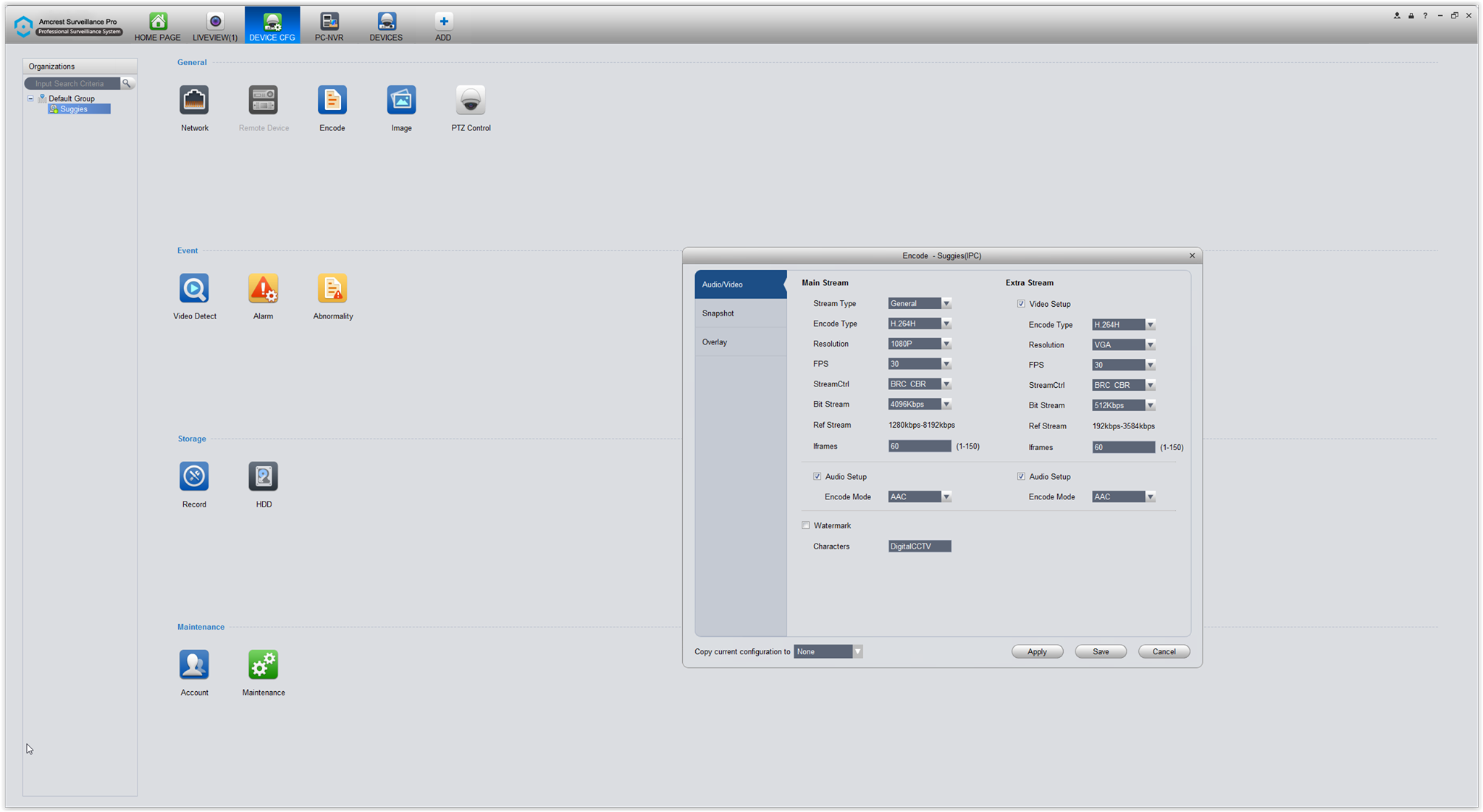Open Extra Stream Resolution VGA dropdown
This screenshot has width=1483, height=812.
coord(1124,344)
